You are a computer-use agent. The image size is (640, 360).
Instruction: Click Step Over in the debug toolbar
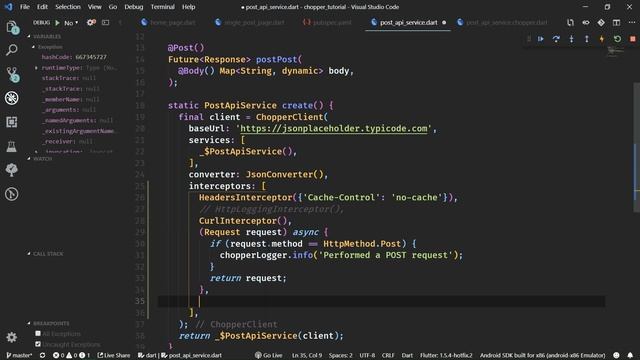click(556, 39)
